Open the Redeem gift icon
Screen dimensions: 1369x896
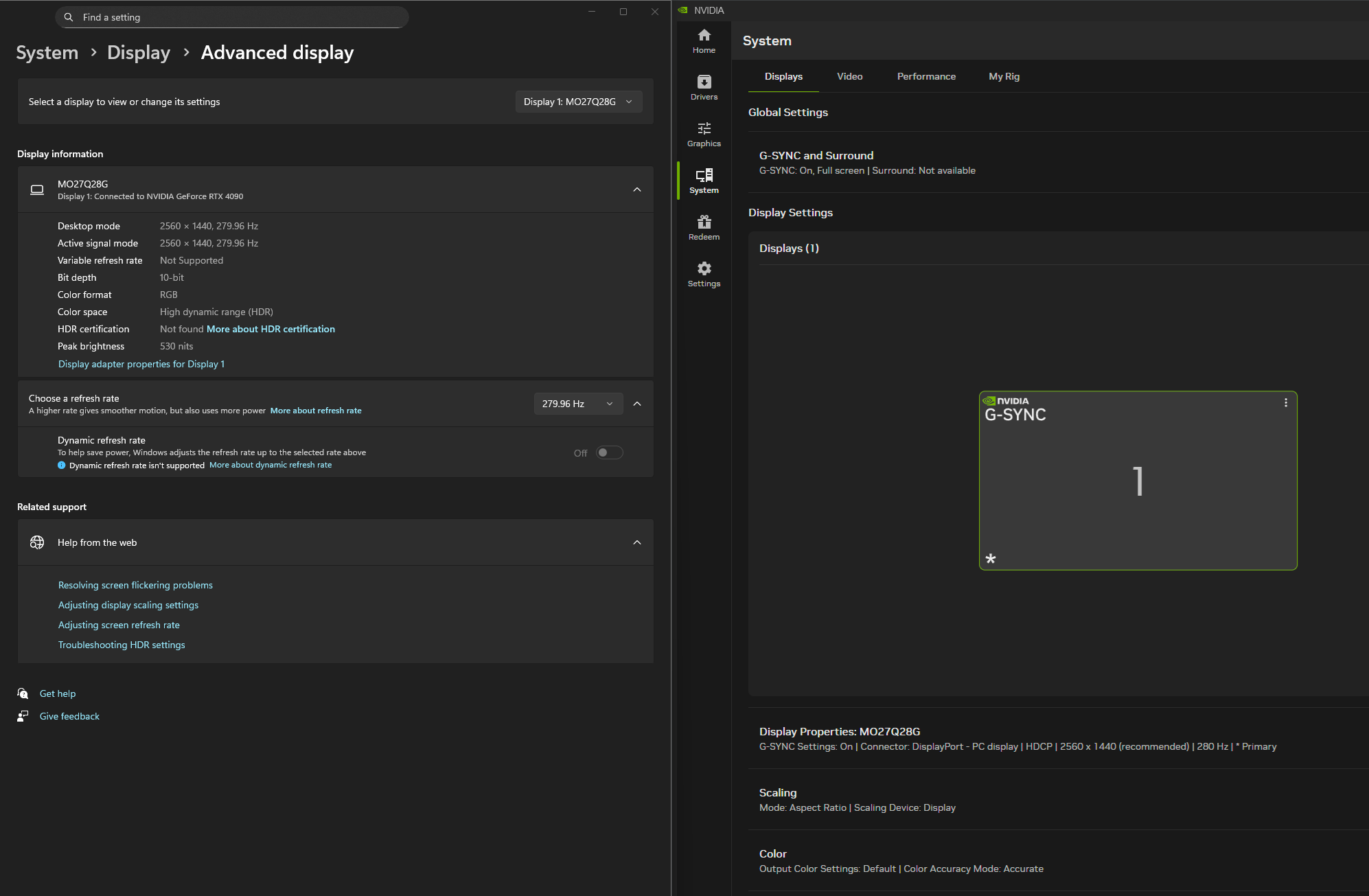(x=704, y=228)
